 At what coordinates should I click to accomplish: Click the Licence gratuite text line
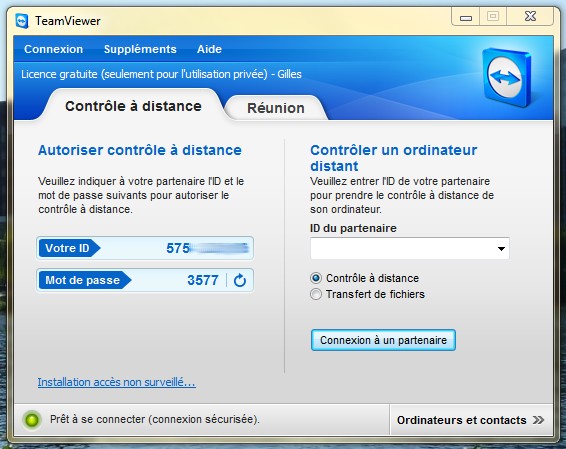pos(161,74)
